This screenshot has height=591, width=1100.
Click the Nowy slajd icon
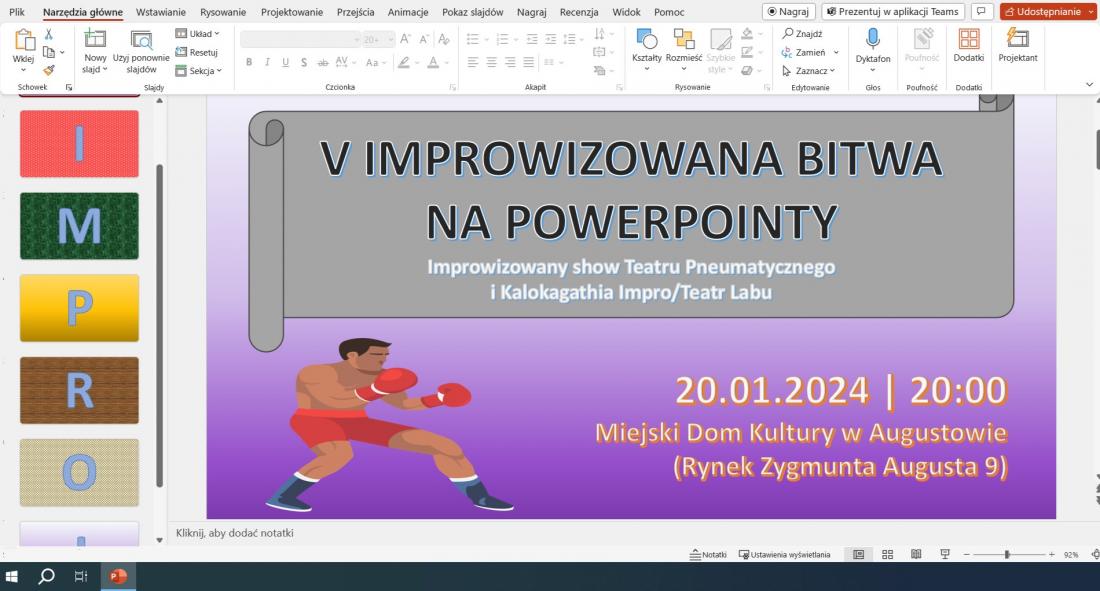pyautogui.click(x=95, y=39)
